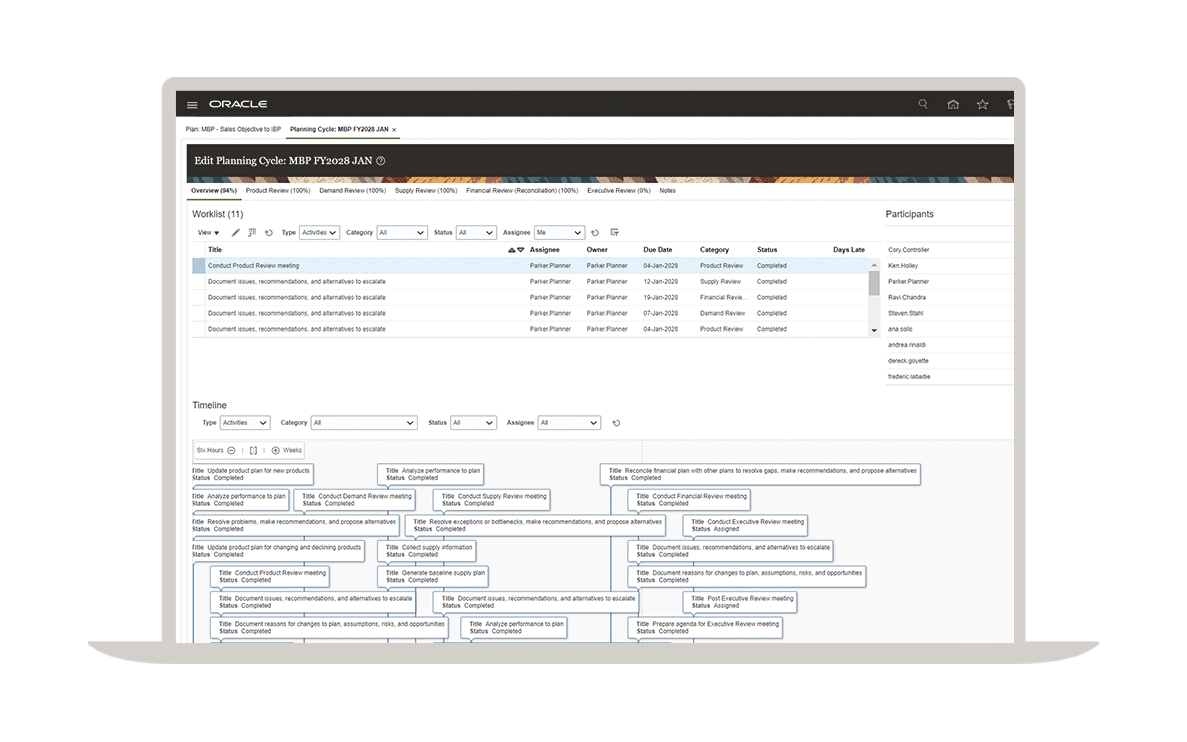Viewport: 1187px width, 742px height.
Task: Close the Planning Cycle: MBP FY2028 JAN tab
Action: 394,130
